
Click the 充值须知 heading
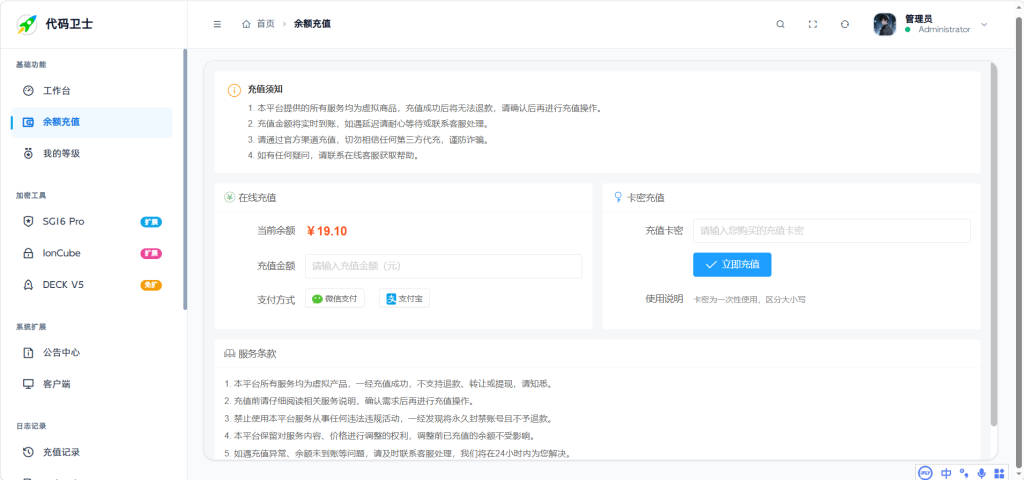coord(264,89)
